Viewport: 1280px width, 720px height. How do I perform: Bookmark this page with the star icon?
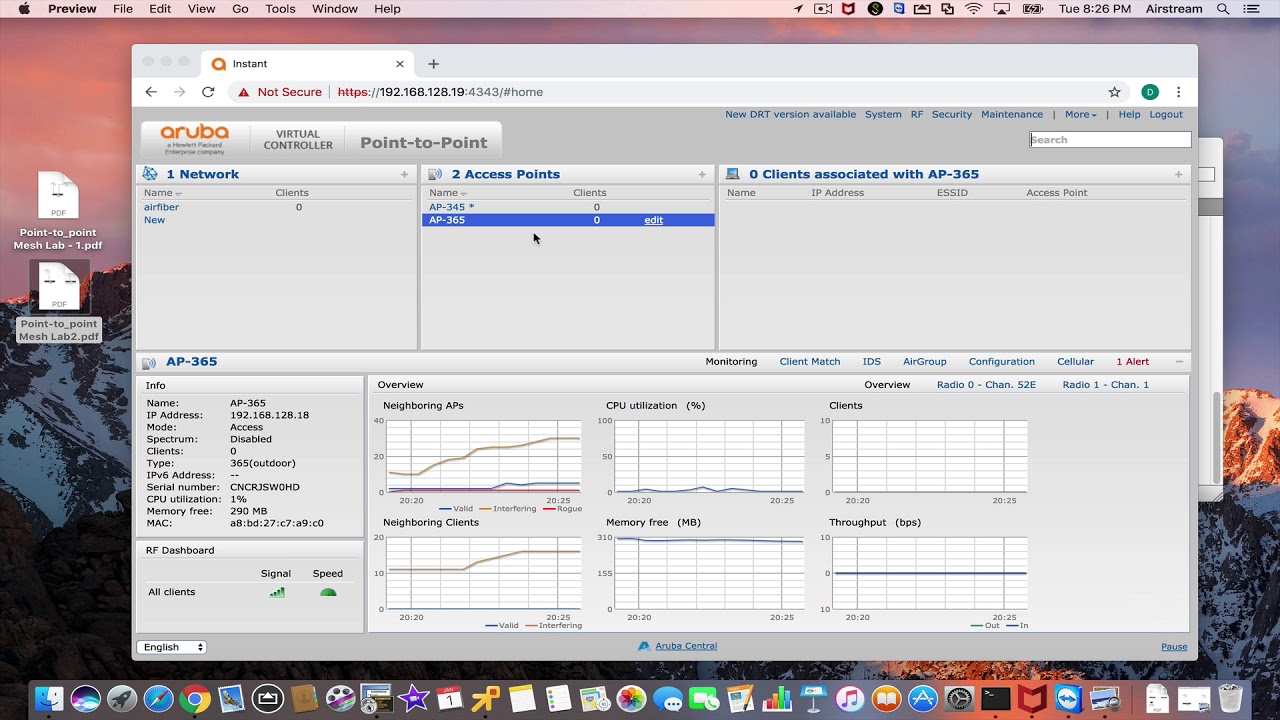coord(1115,92)
